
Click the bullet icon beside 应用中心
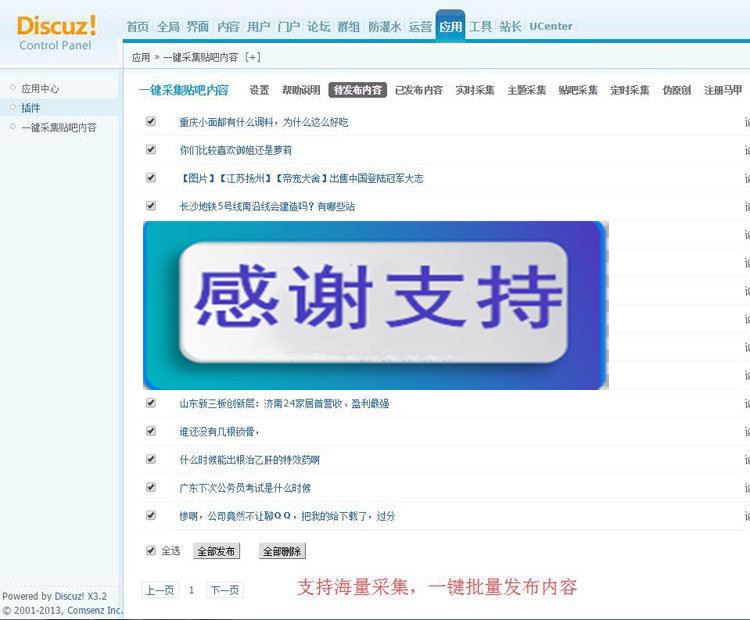[x=13, y=89]
